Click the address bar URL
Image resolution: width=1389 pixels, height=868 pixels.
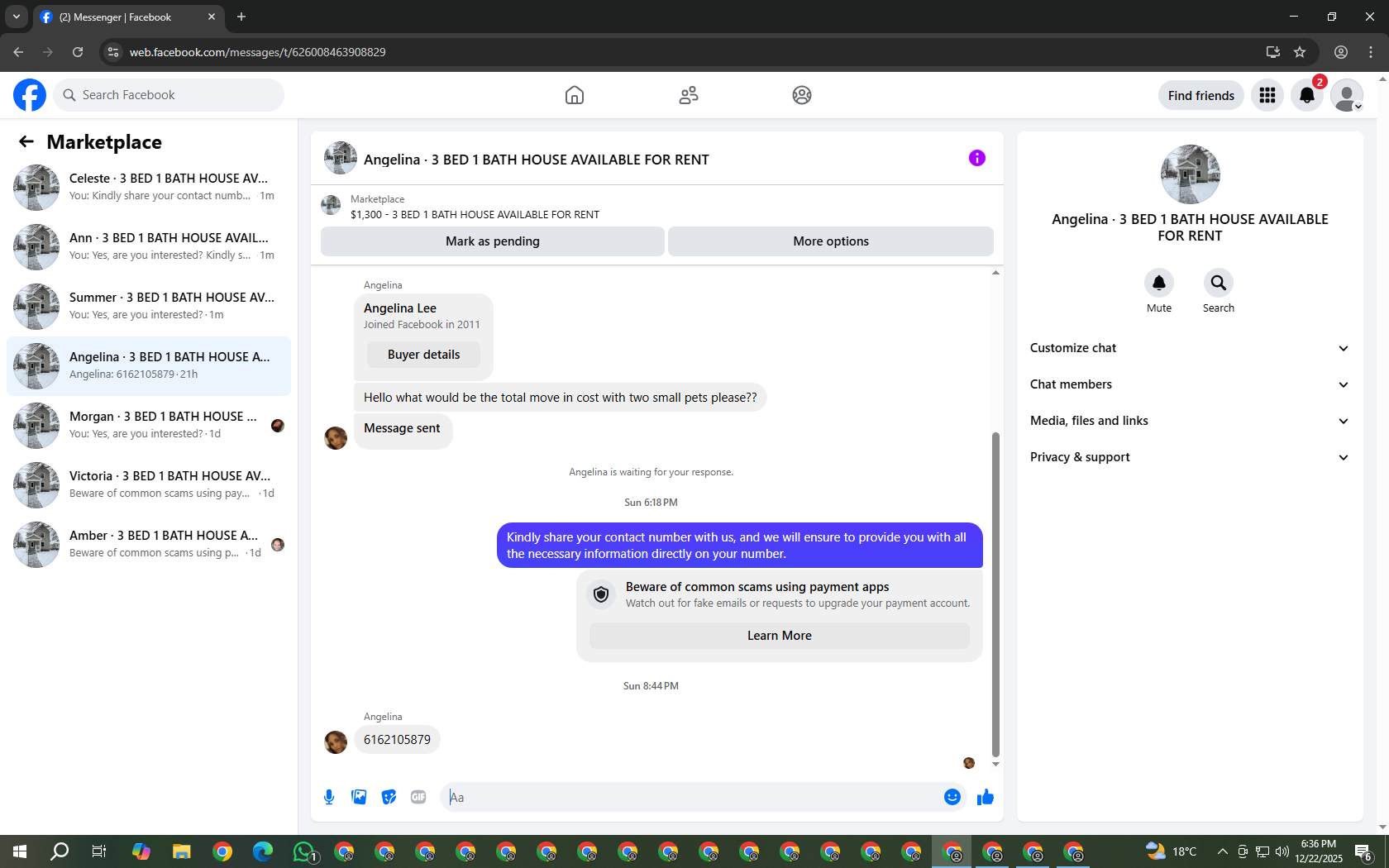tap(257, 52)
